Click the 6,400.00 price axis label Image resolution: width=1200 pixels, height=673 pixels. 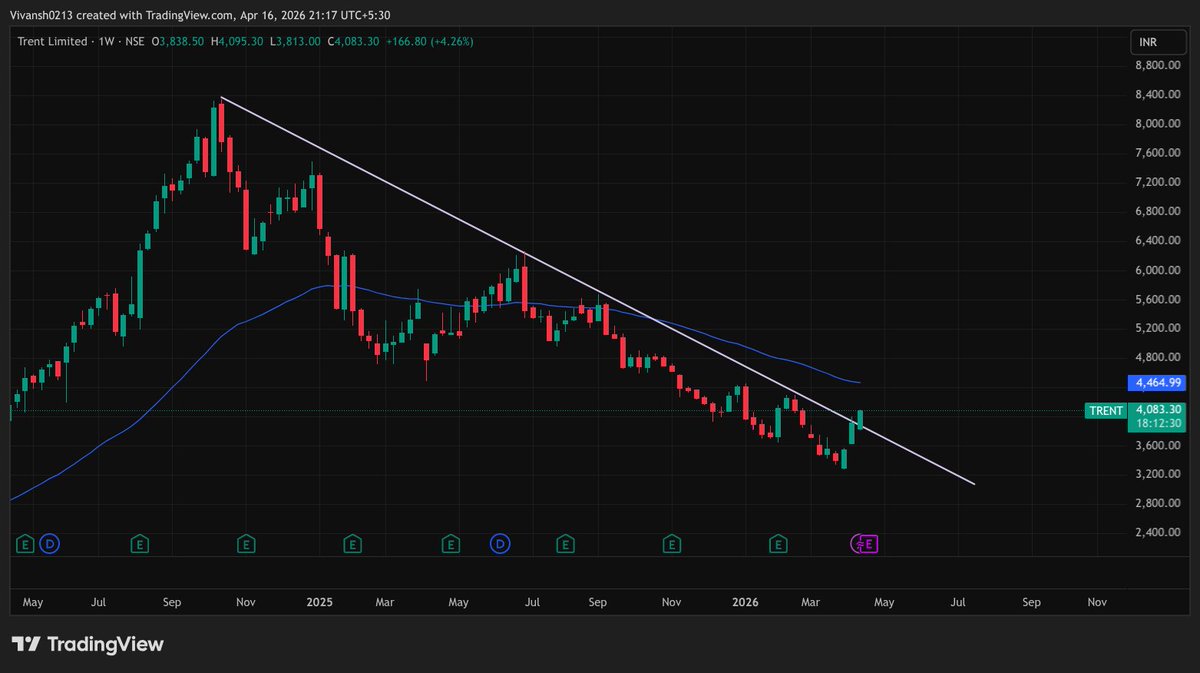pyautogui.click(x=1158, y=241)
